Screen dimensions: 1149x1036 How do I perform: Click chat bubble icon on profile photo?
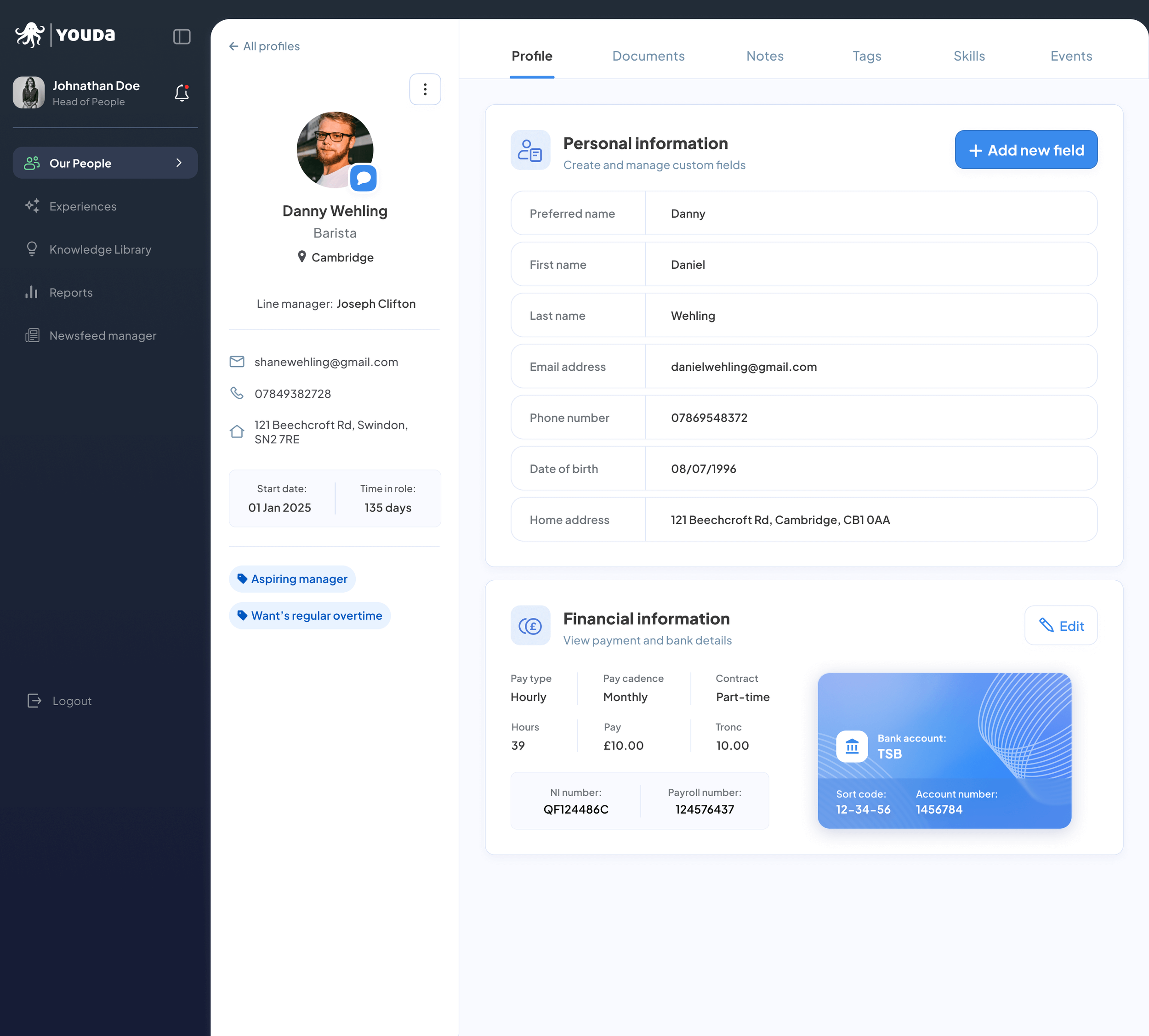[x=363, y=179]
